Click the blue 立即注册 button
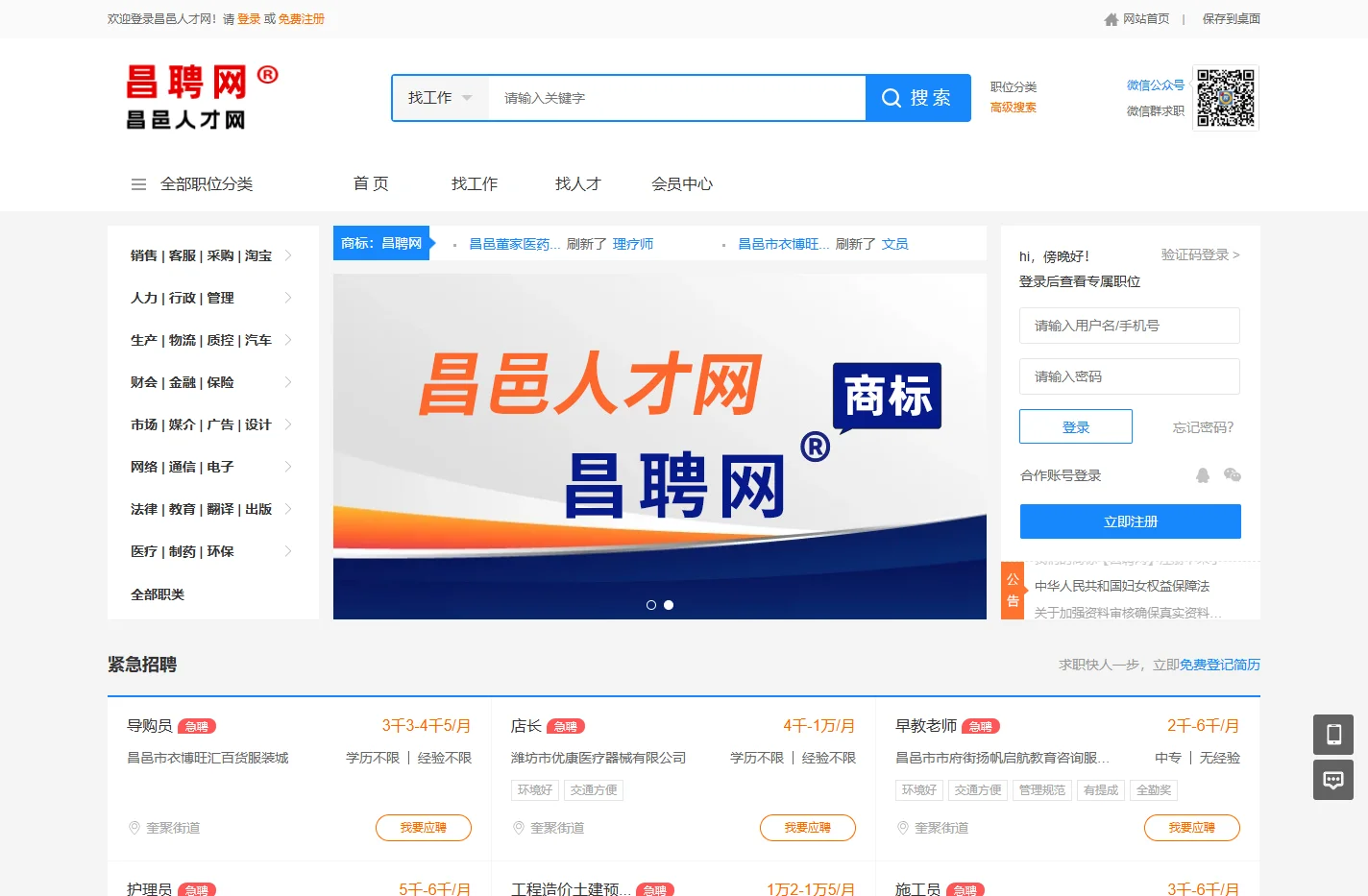The height and width of the screenshot is (896, 1368). (1131, 521)
